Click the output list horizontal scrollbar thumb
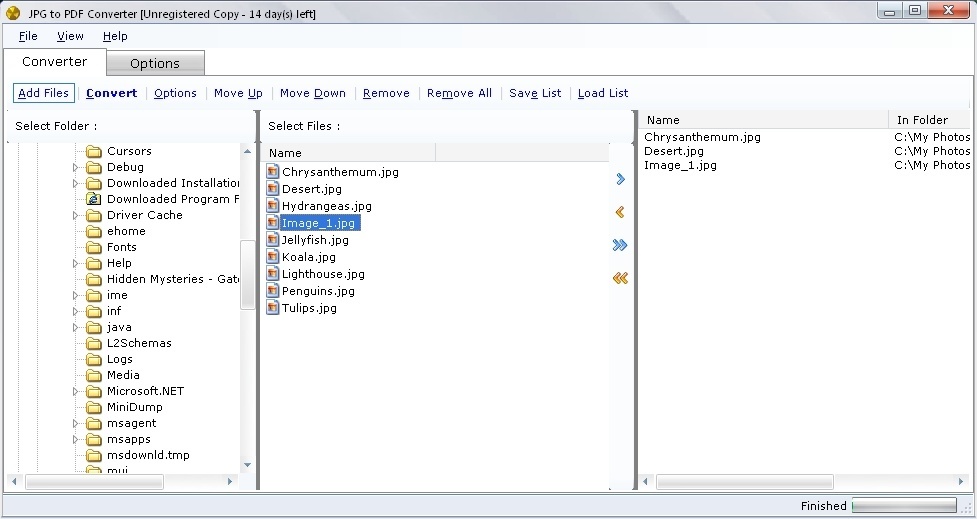 [x=745, y=482]
